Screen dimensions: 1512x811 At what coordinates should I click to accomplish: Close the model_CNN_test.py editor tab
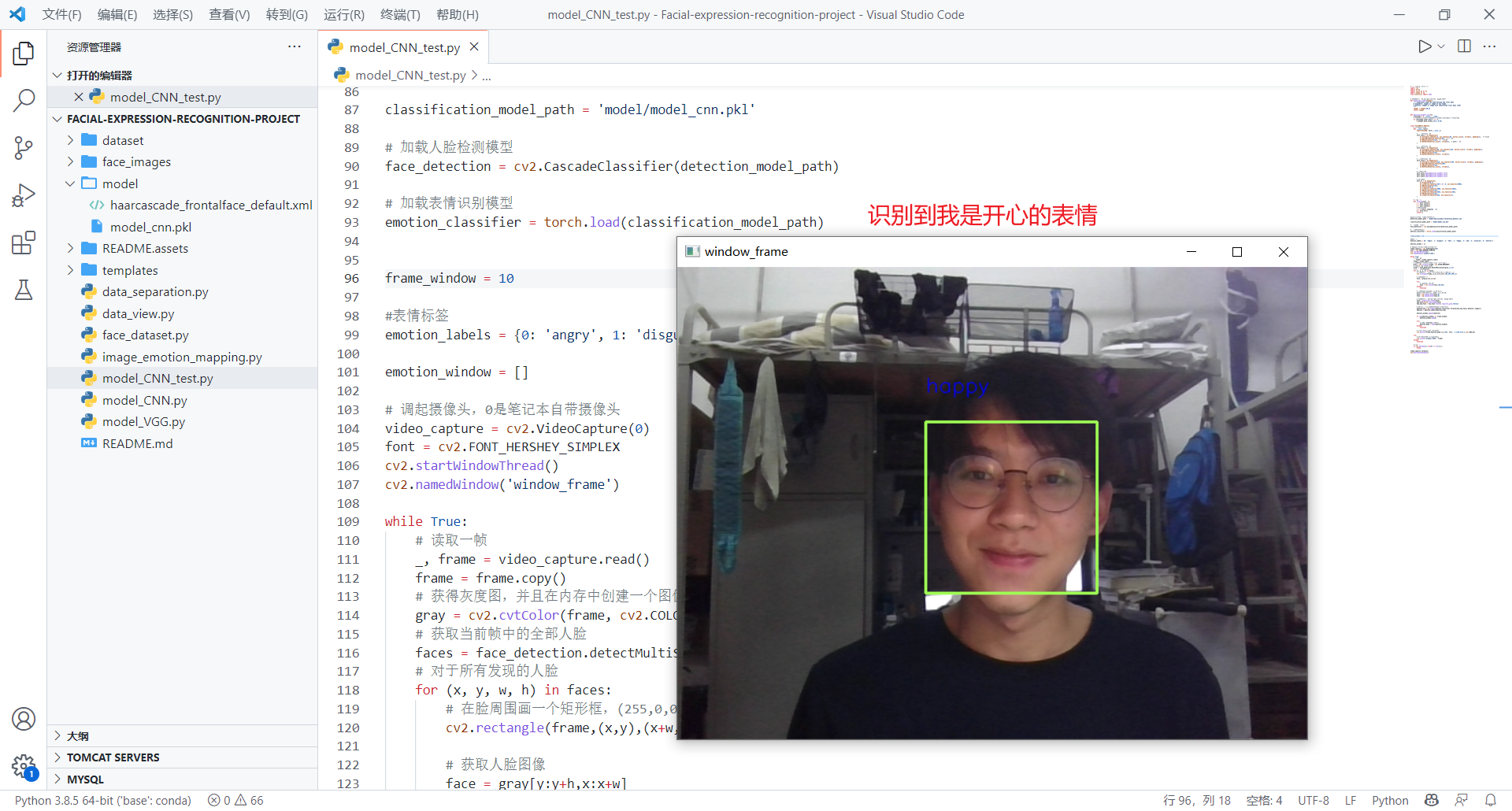pyautogui.click(x=474, y=46)
